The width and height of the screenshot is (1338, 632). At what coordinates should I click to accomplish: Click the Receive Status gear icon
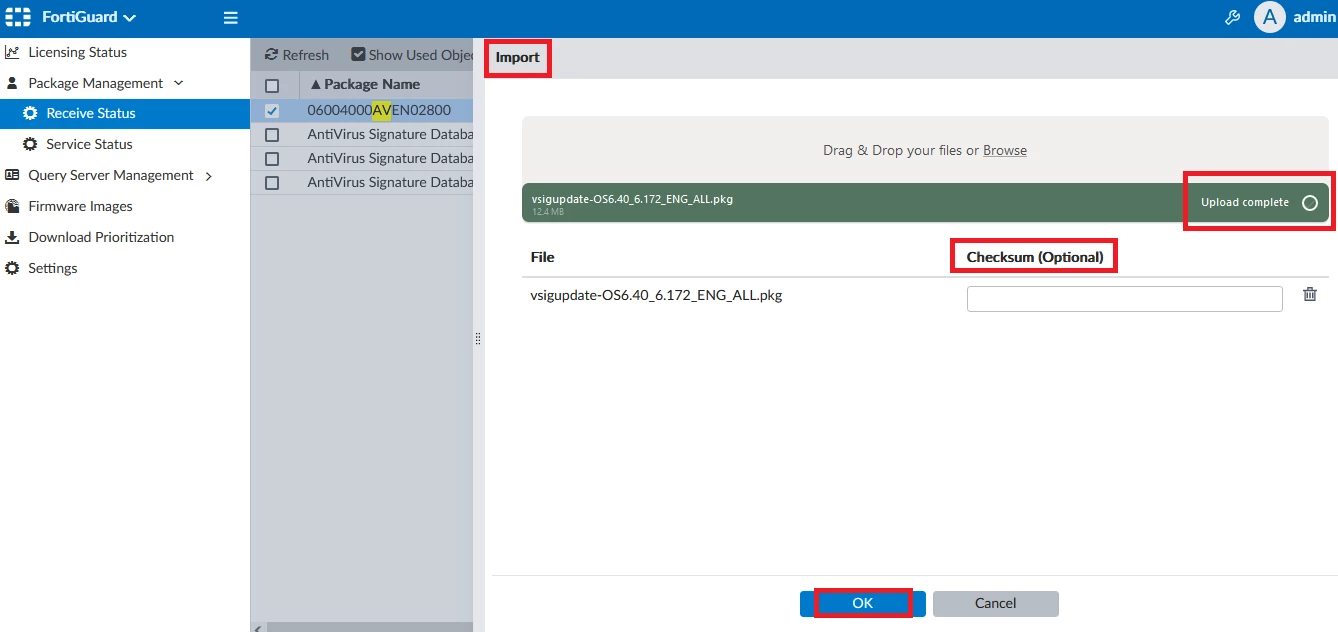[30, 113]
